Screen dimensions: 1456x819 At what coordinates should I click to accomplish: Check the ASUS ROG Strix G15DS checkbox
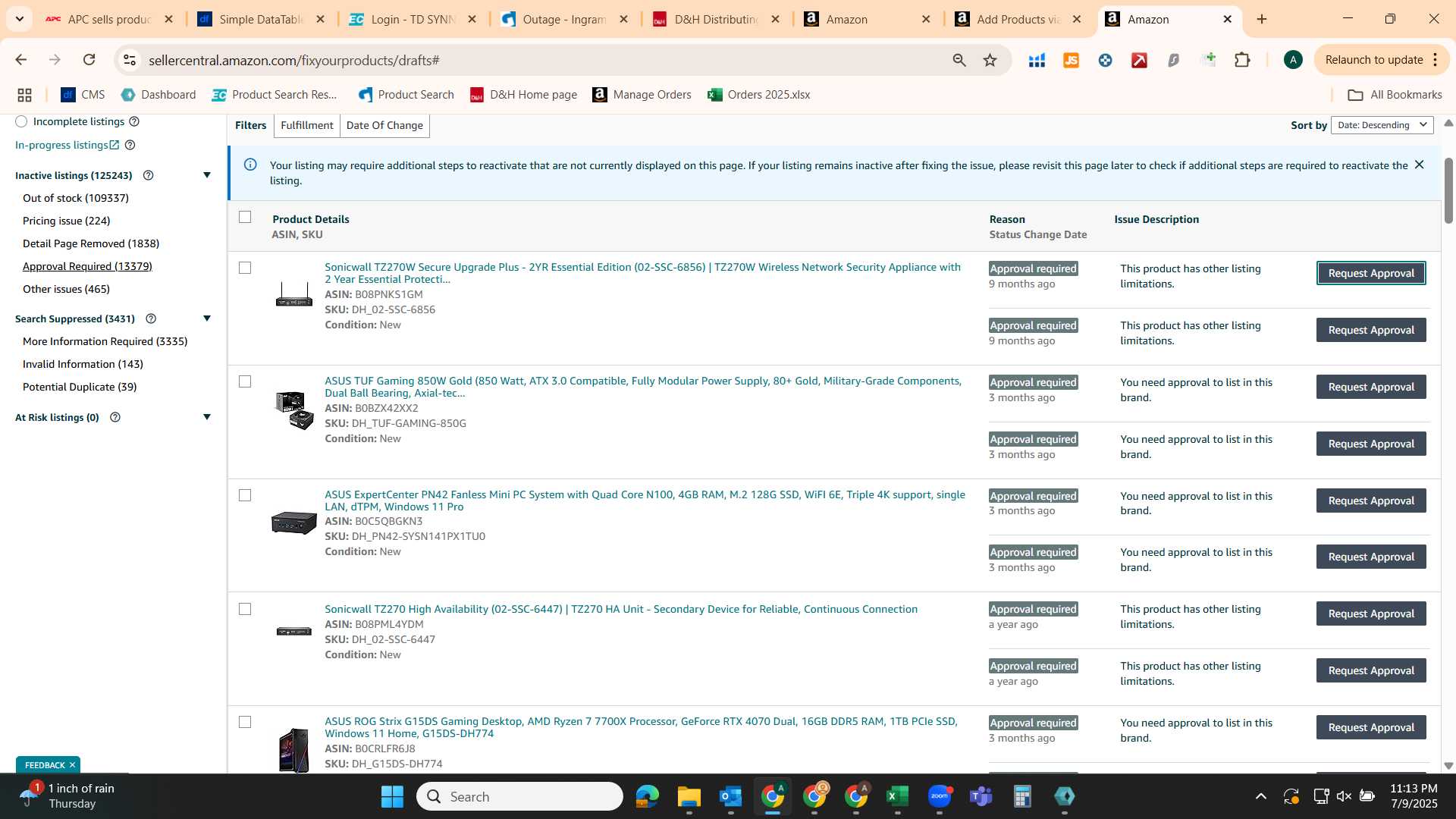click(245, 722)
